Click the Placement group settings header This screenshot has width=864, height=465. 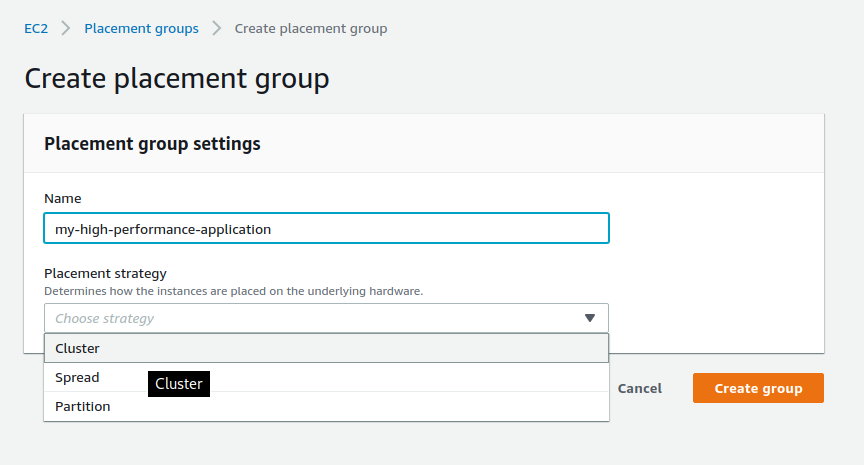152,144
